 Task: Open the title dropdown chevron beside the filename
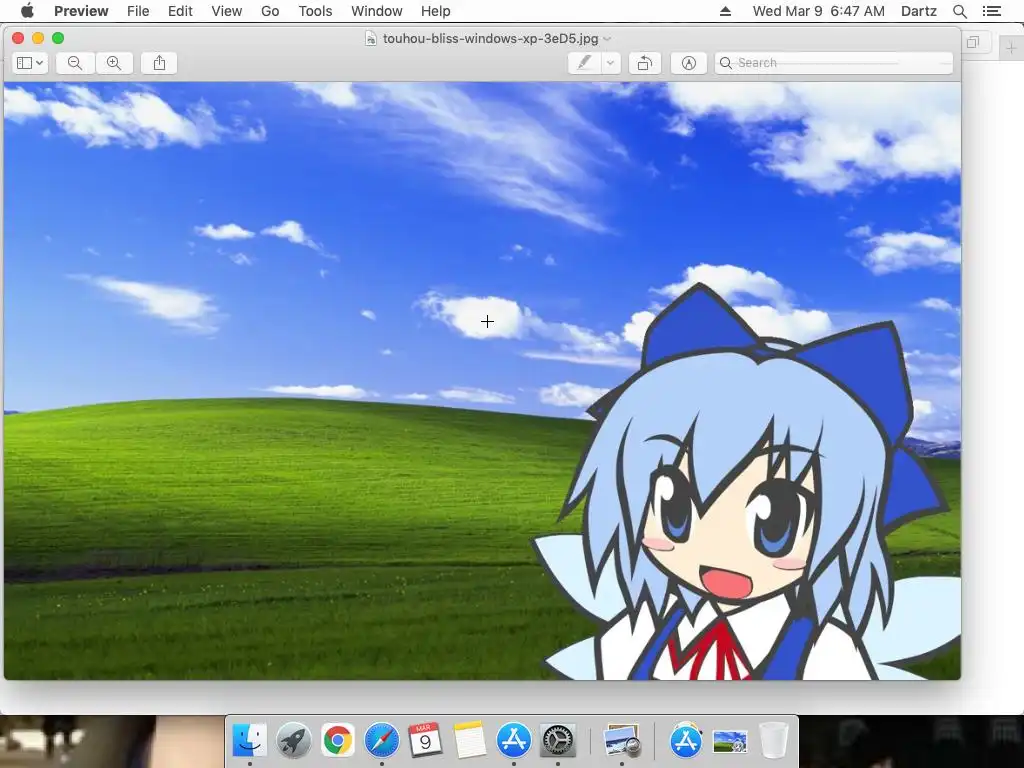(x=607, y=39)
